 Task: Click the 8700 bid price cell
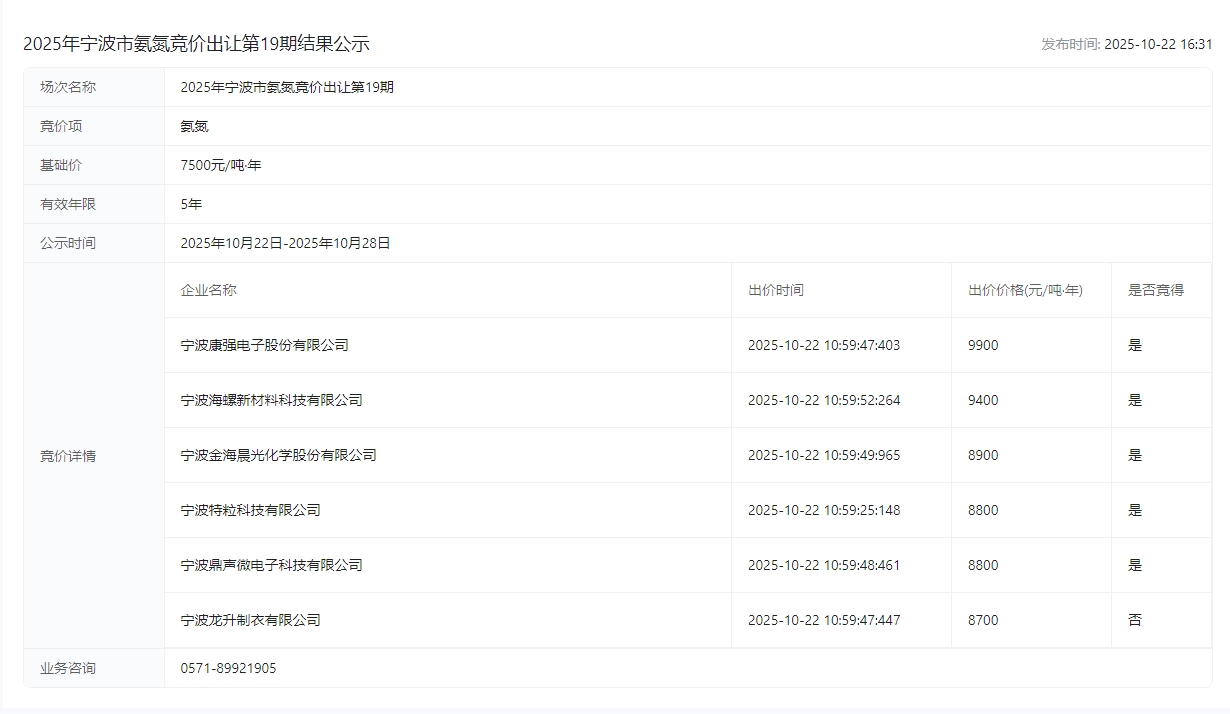(x=983, y=620)
